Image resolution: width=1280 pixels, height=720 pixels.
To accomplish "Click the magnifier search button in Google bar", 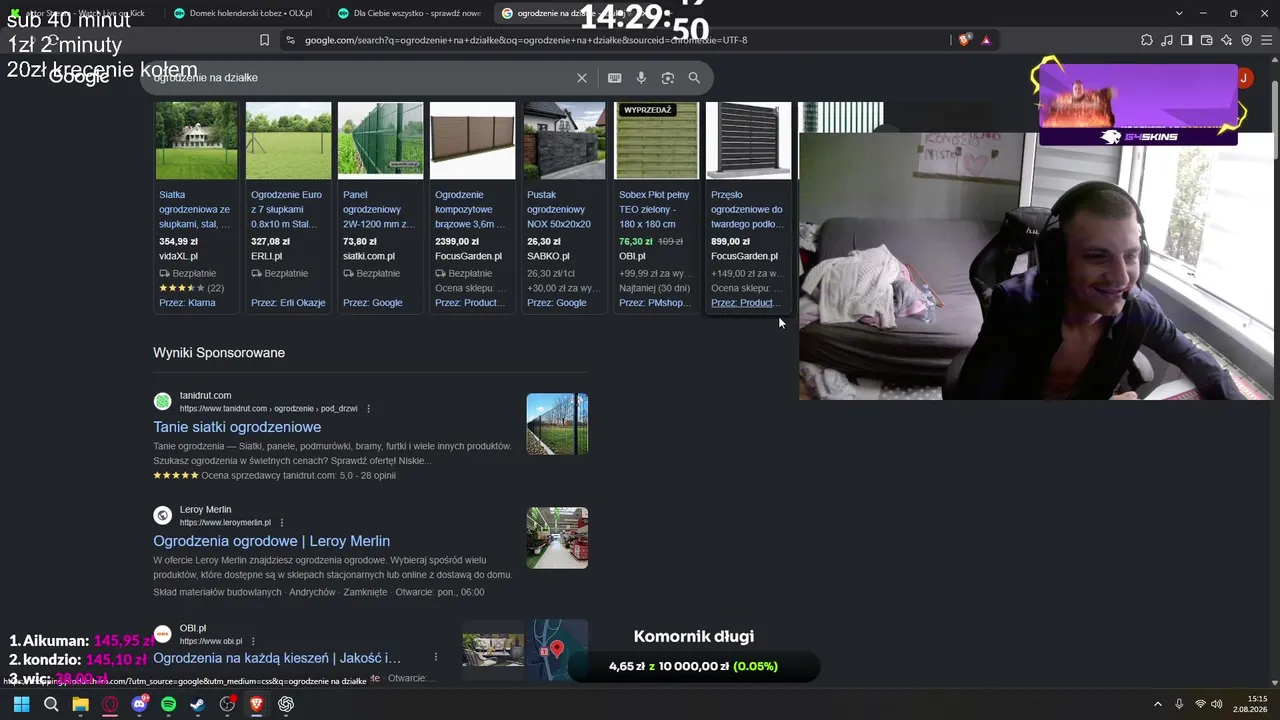I will 694,78.
